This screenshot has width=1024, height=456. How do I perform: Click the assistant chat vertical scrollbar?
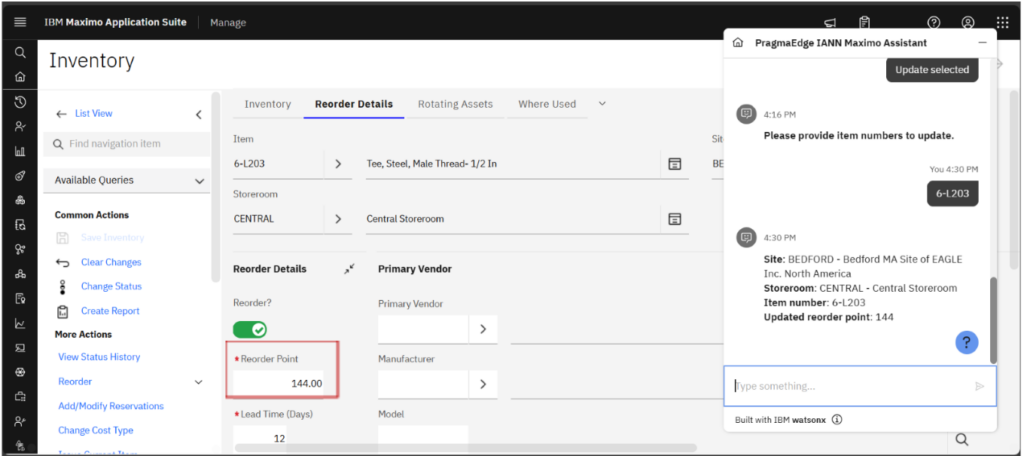point(993,320)
